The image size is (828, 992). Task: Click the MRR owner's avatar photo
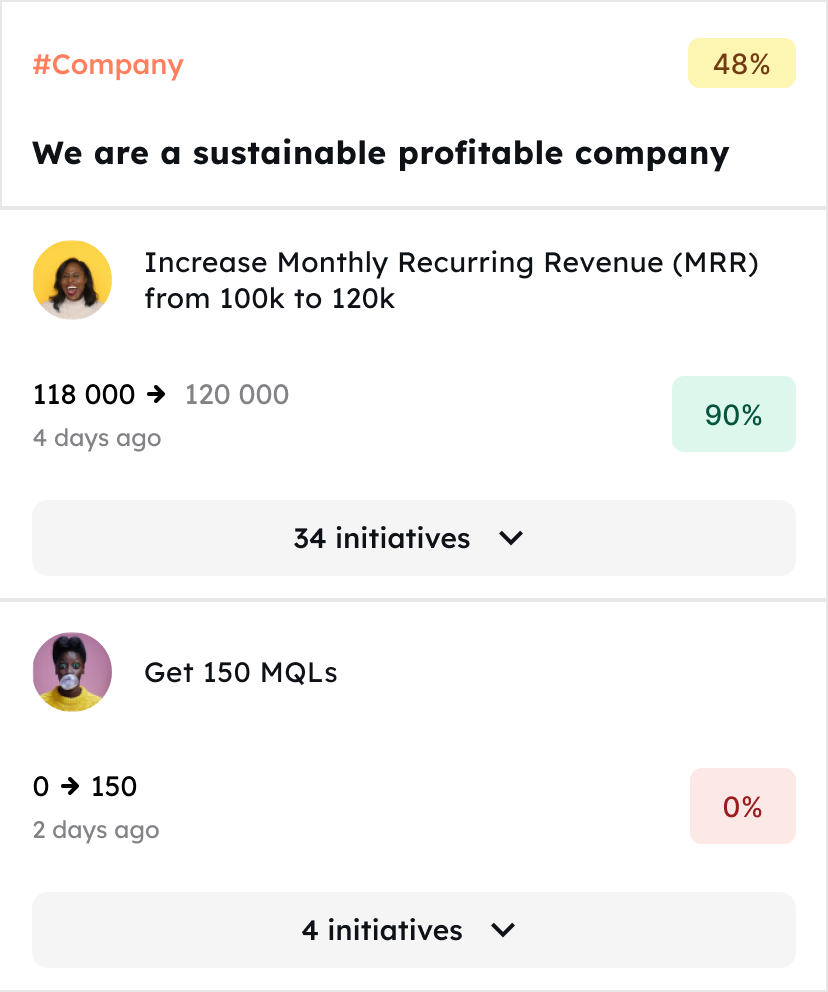(72, 280)
